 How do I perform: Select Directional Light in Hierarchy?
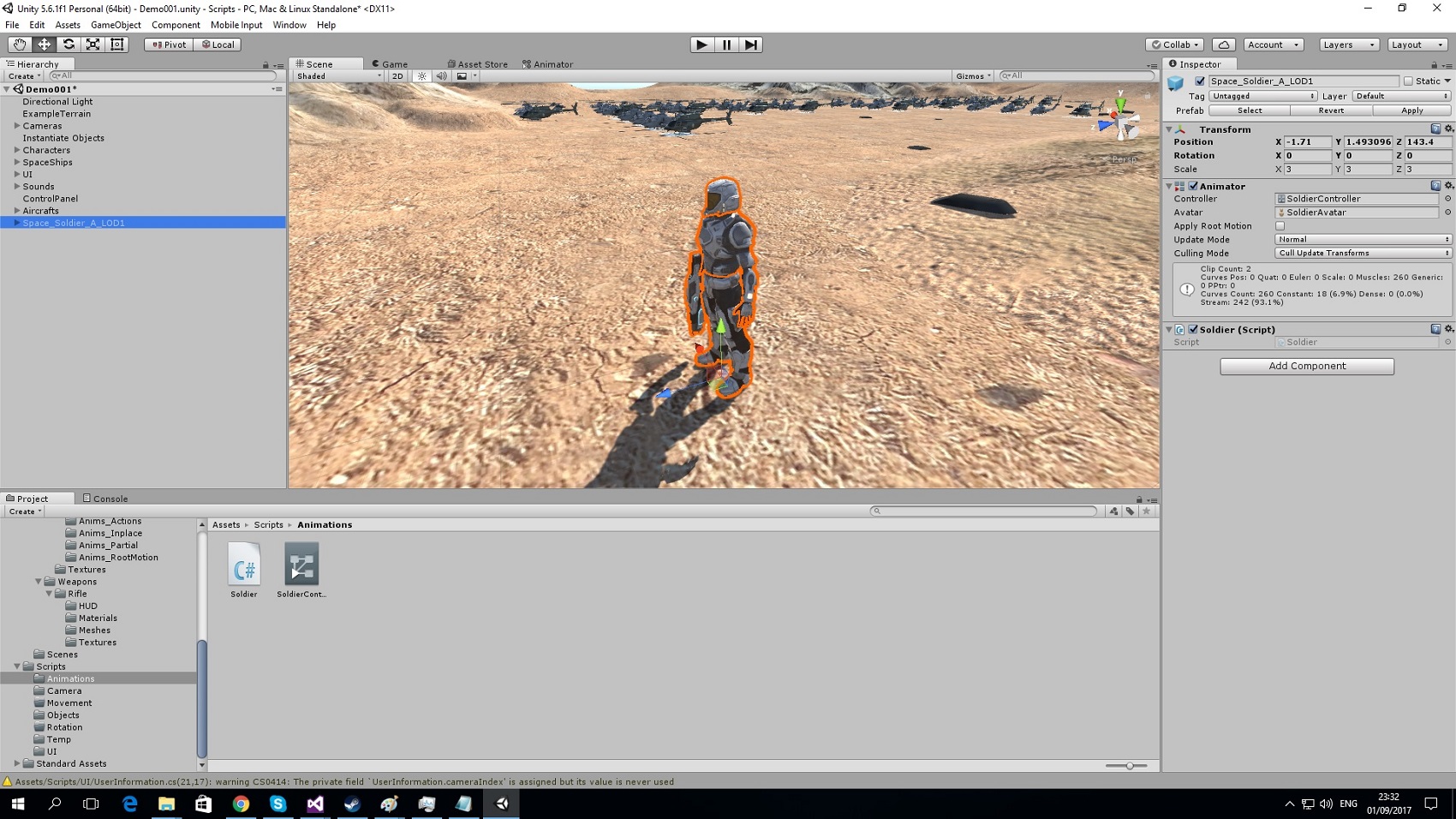(x=57, y=101)
